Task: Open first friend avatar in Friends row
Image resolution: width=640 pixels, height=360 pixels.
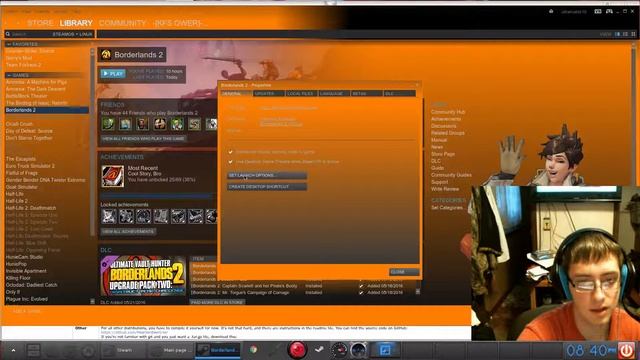Action: click(108, 124)
